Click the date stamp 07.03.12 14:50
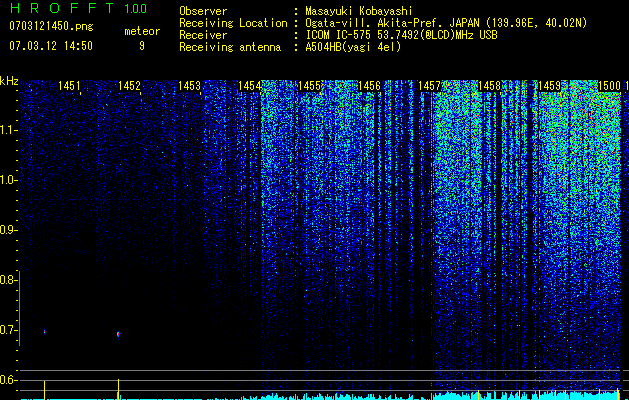 (x=51, y=46)
